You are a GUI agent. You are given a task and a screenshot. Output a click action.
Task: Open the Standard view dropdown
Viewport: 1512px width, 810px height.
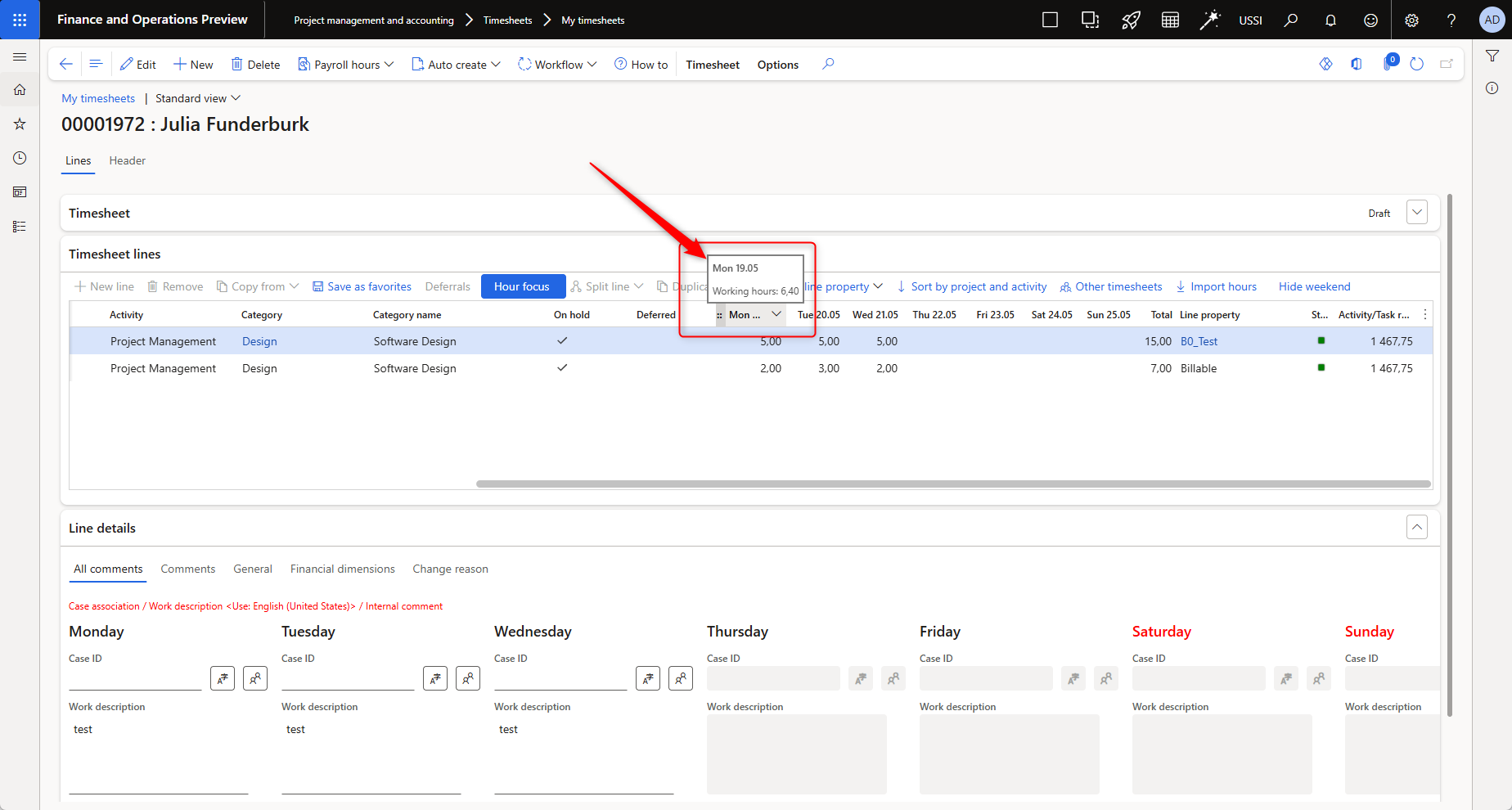pos(198,98)
